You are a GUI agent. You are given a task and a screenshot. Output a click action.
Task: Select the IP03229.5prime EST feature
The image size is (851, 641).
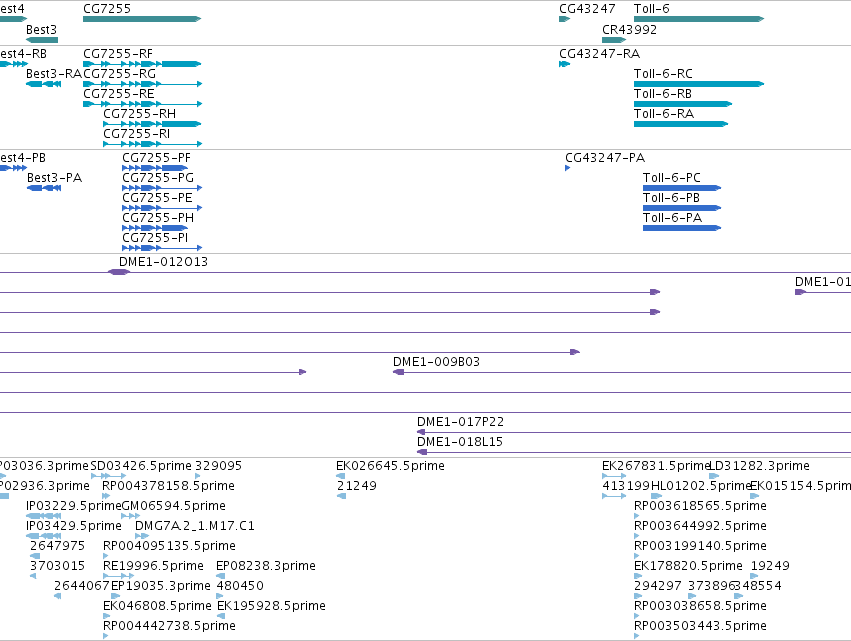[43, 516]
